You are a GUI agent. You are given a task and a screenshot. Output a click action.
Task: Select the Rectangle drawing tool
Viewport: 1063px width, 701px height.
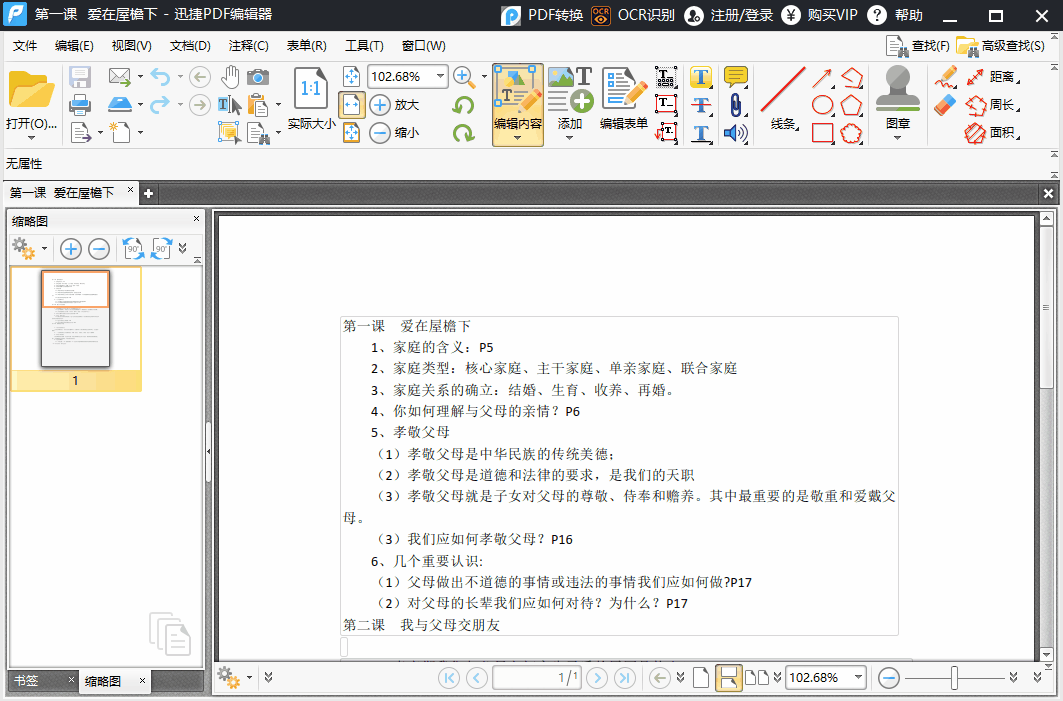click(822, 133)
